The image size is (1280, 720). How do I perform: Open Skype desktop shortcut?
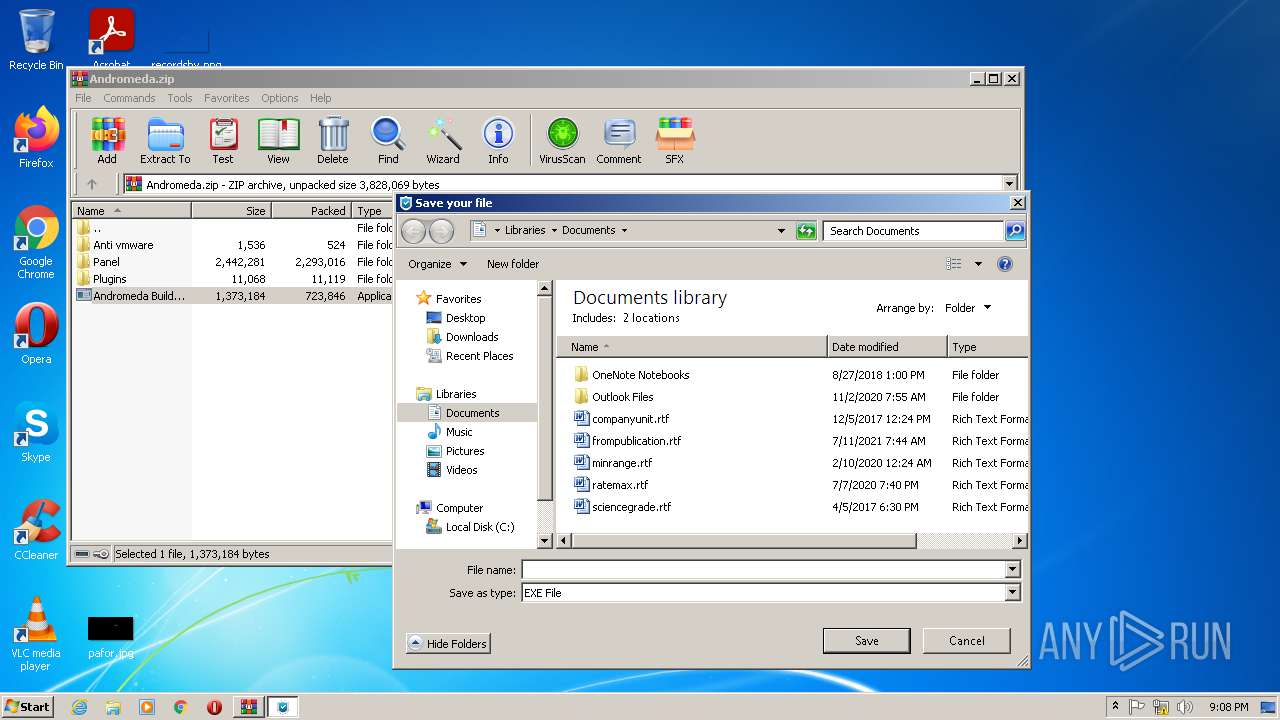coord(36,432)
